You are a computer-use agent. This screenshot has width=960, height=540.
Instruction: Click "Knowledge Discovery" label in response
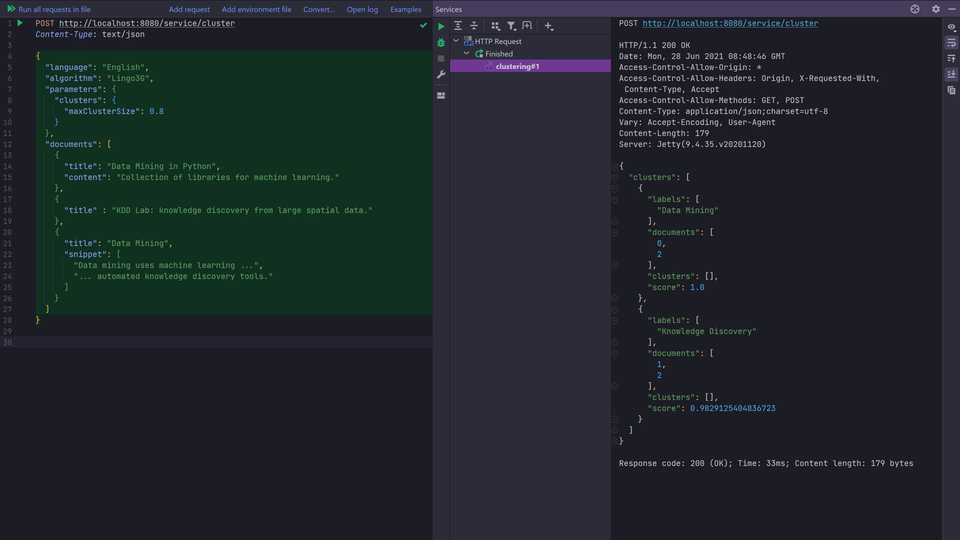[x=707, y=331]
